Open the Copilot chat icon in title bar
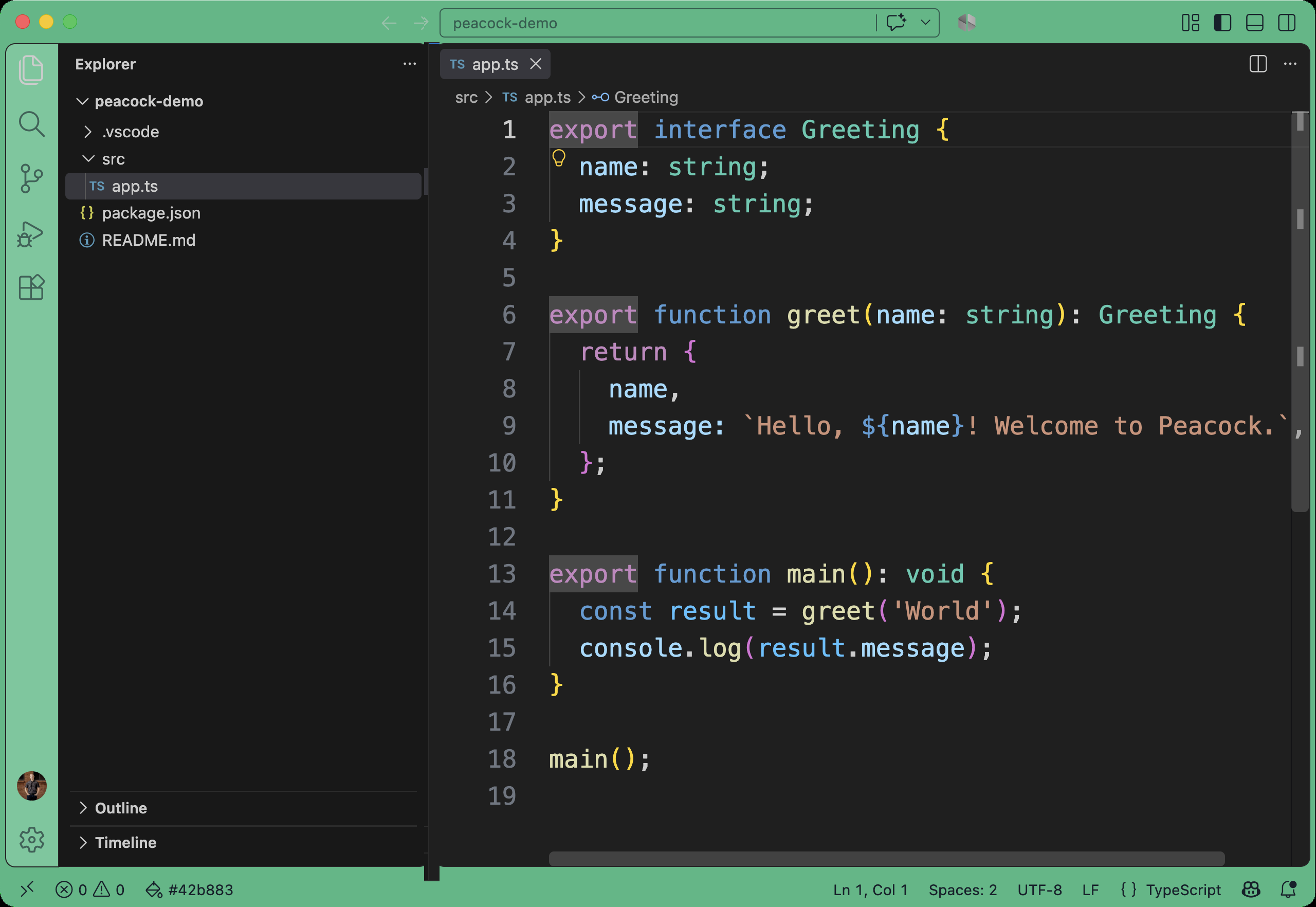 point(896,23)
